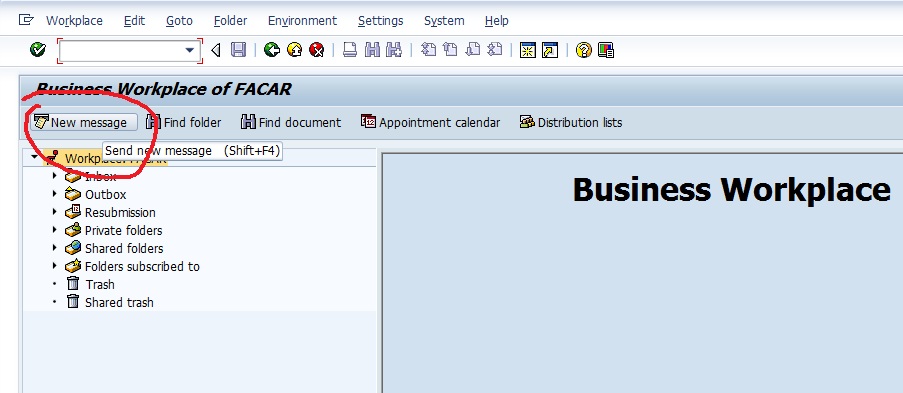Click the Outbox folder icon
The height and width of the screenshot is (393, 903).
coord(73,194)
